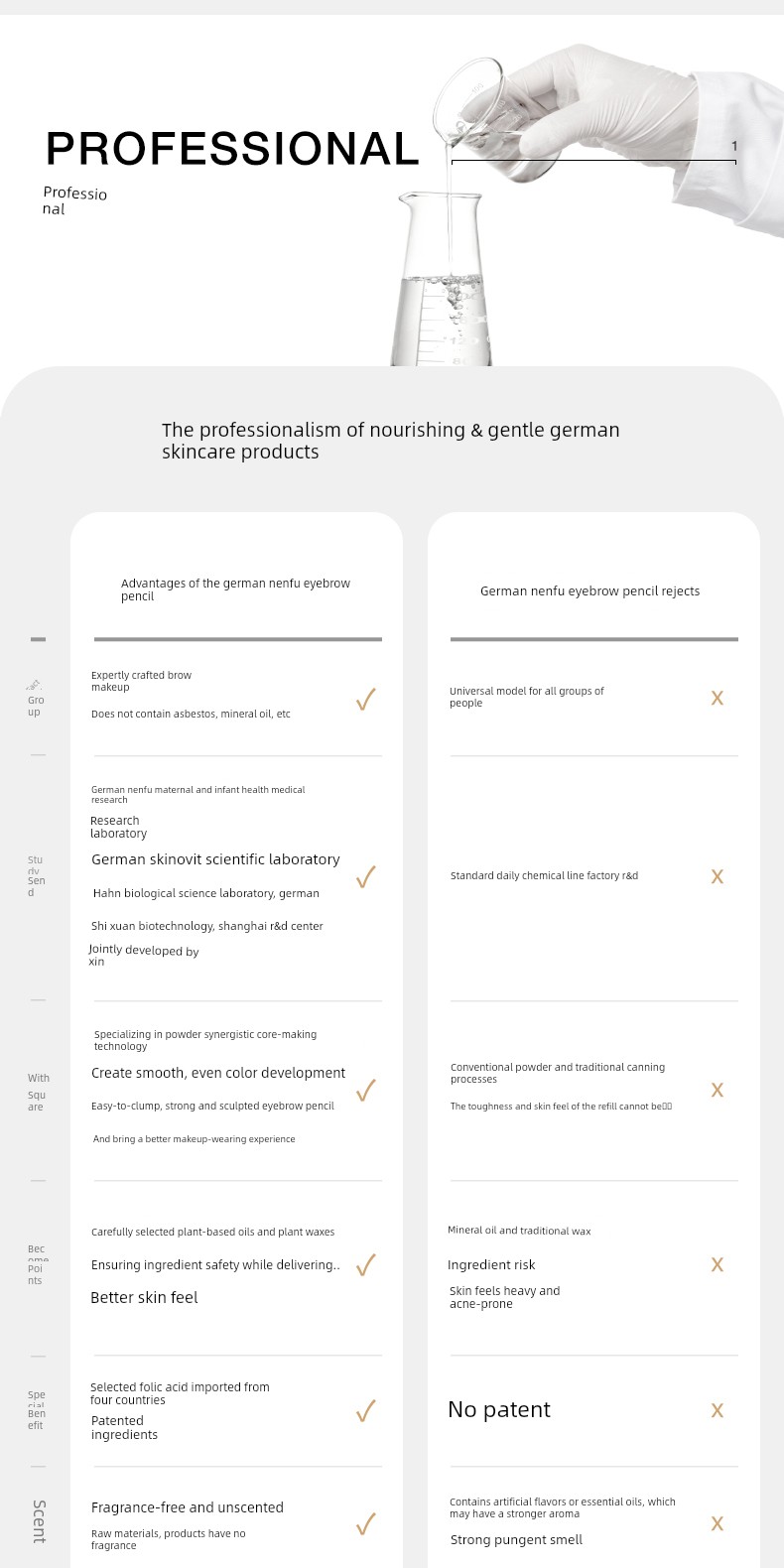Click the X mark beside Conventional powder and traditional canning
The height and width of the screenshot is (1568, 784).
[718, 1090]
